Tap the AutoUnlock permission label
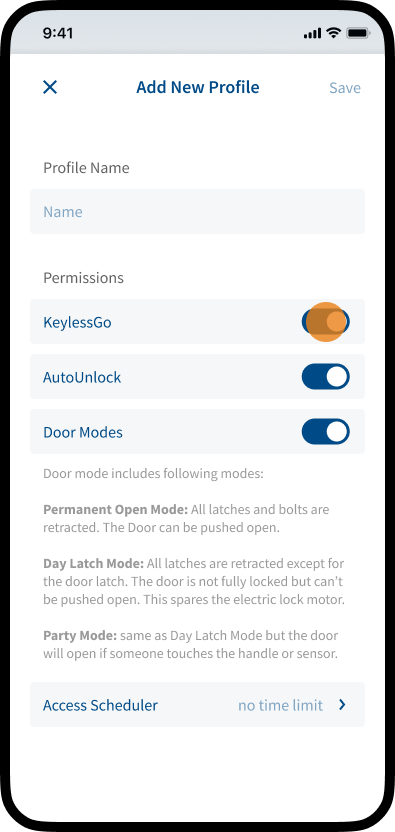 point(82,377)
